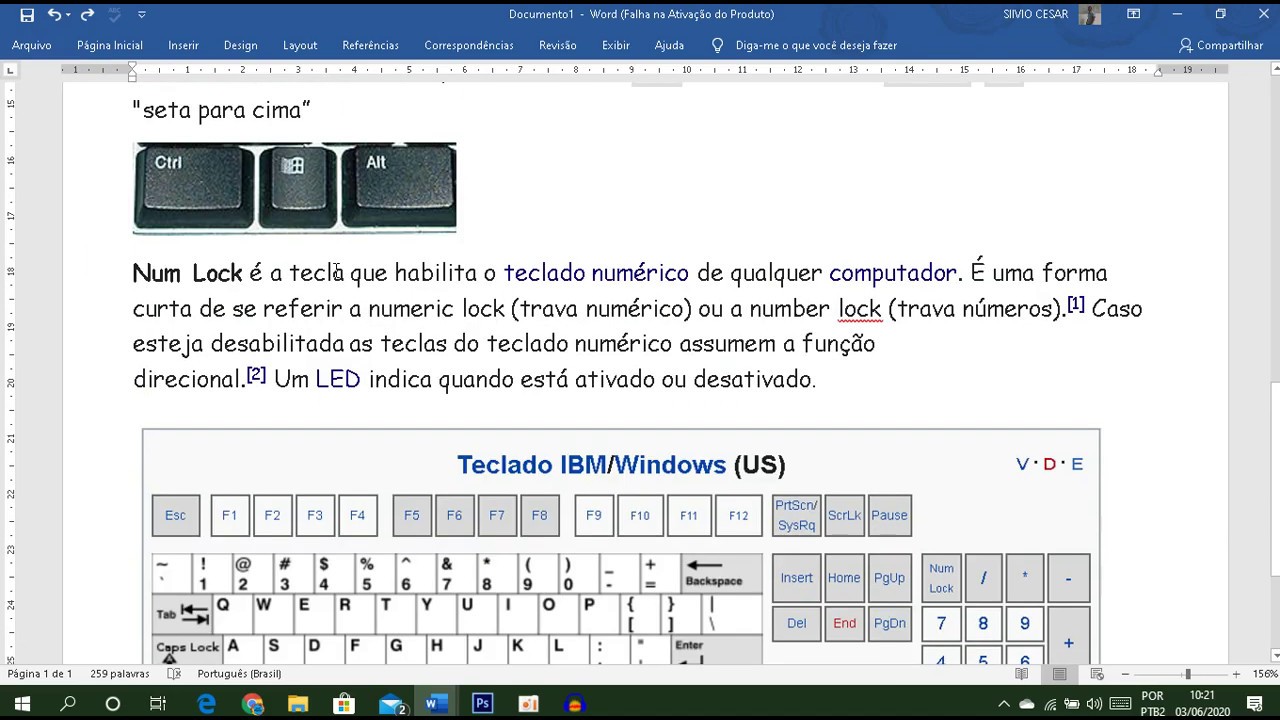The image size is (1280, 720).
Task: Switch to Web Layout view icon
Action: [x=1097, y=674]
